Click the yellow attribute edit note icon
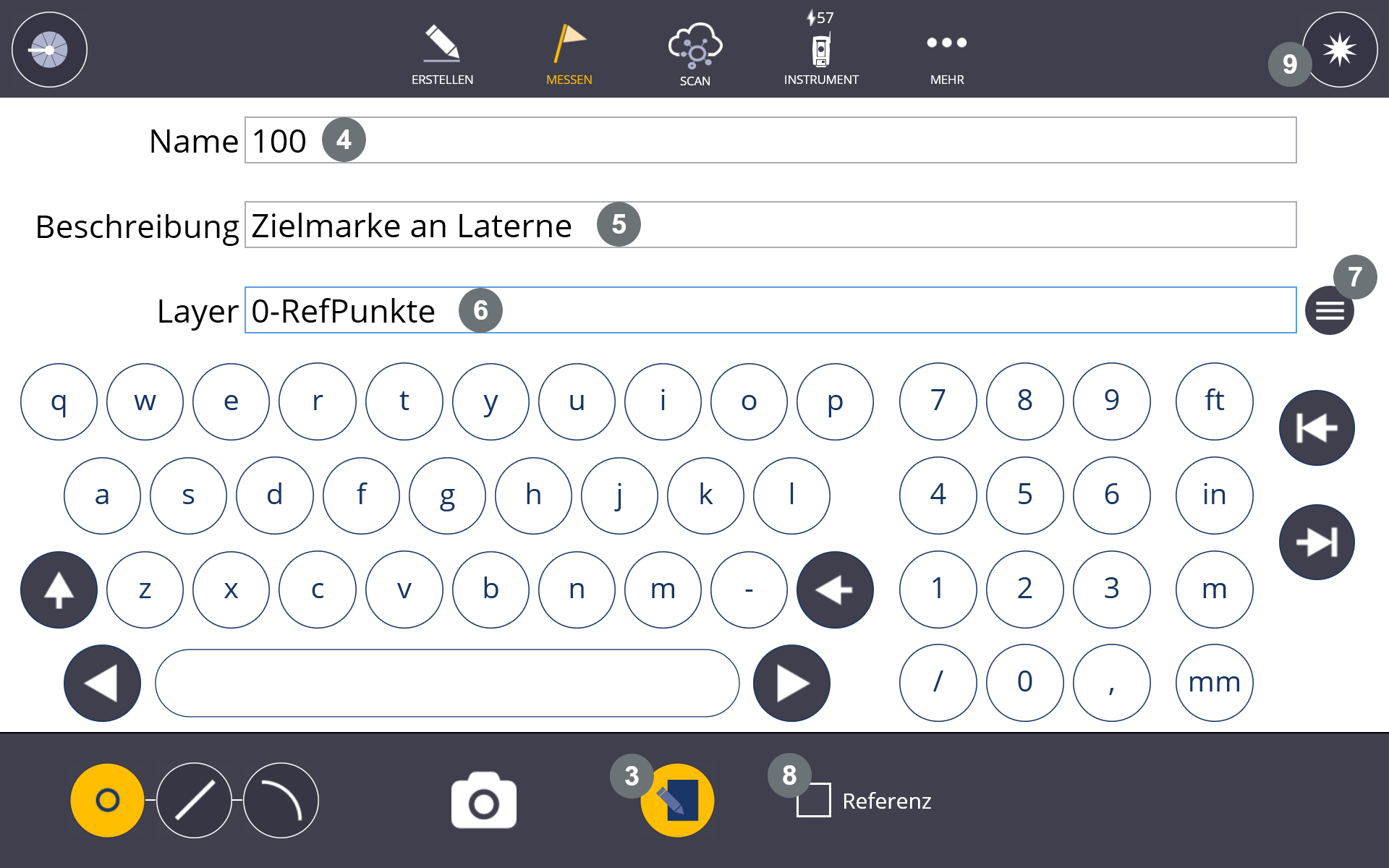The image size is (1389, 868). [x=678, y=801]
